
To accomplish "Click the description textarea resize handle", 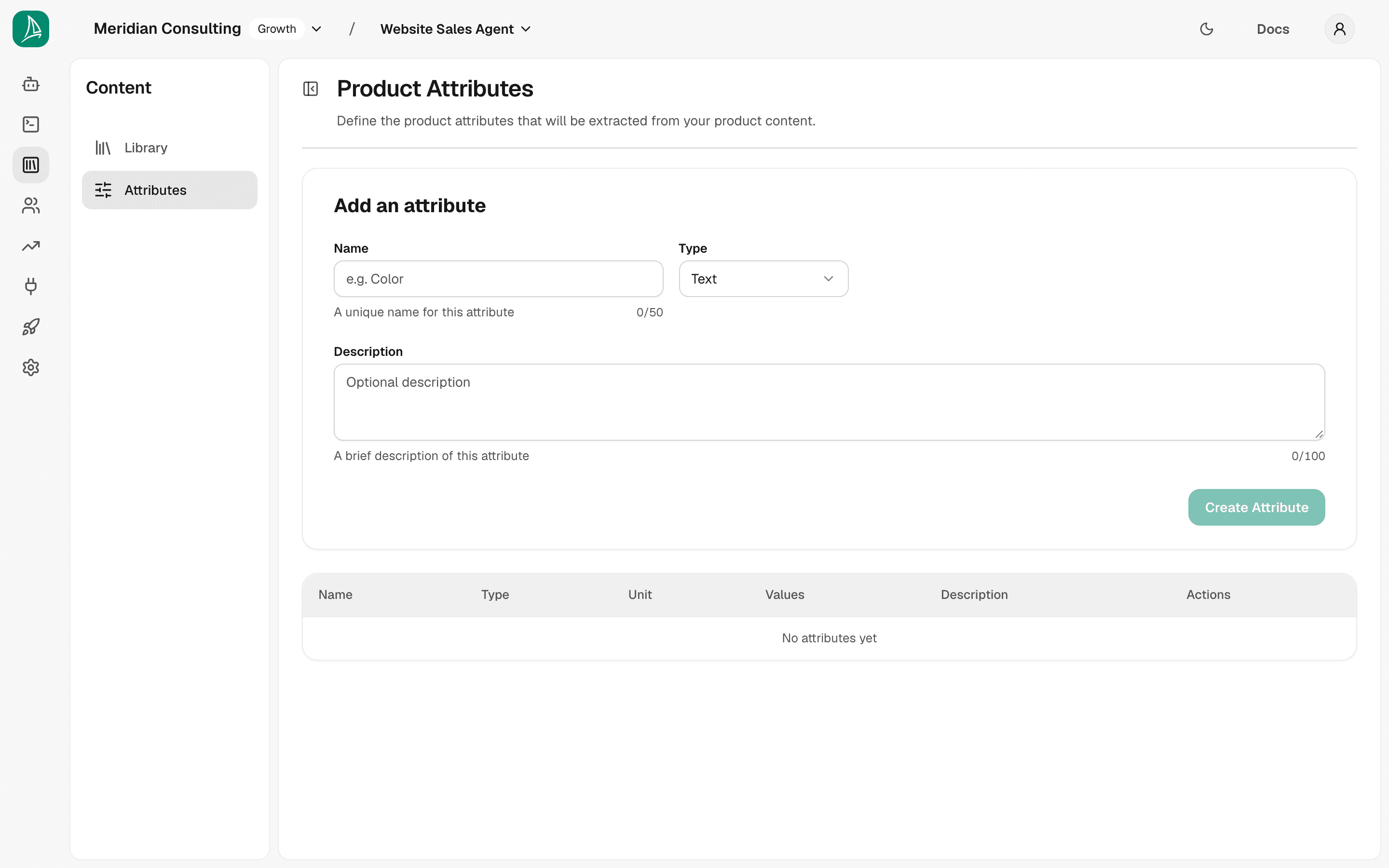I will click(1319, 434).
